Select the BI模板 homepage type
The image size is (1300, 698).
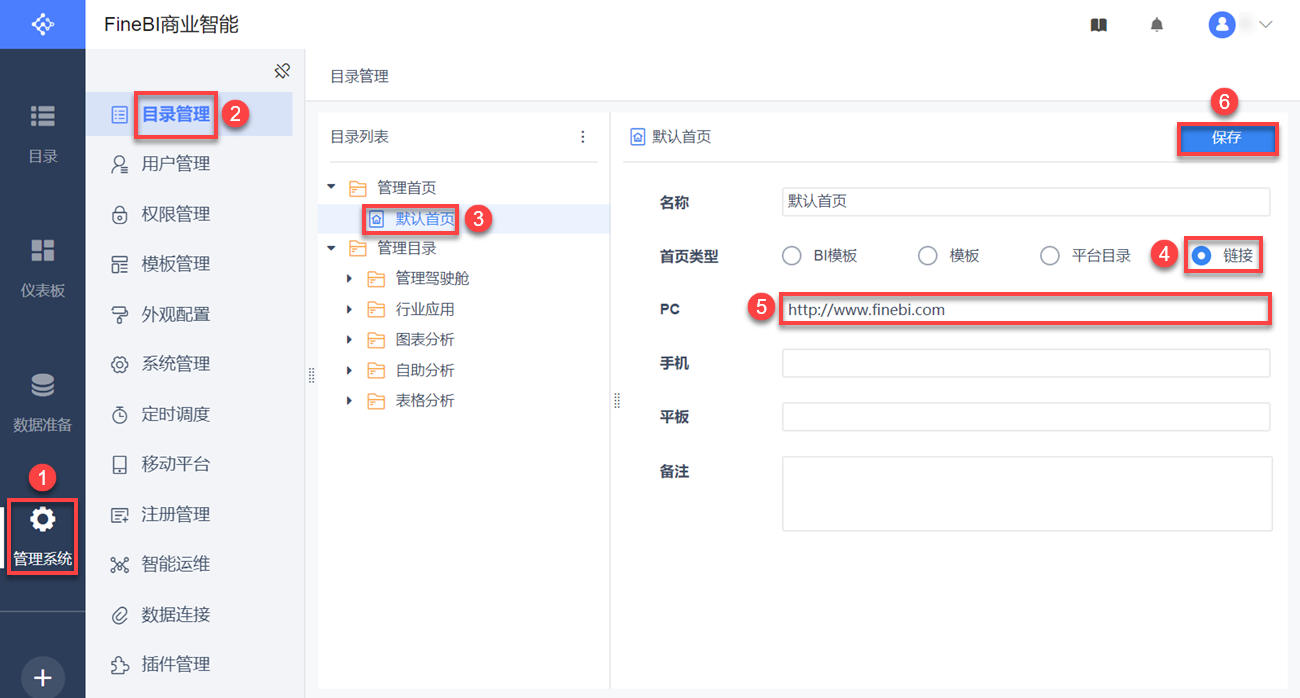click(x=792, y=256)
